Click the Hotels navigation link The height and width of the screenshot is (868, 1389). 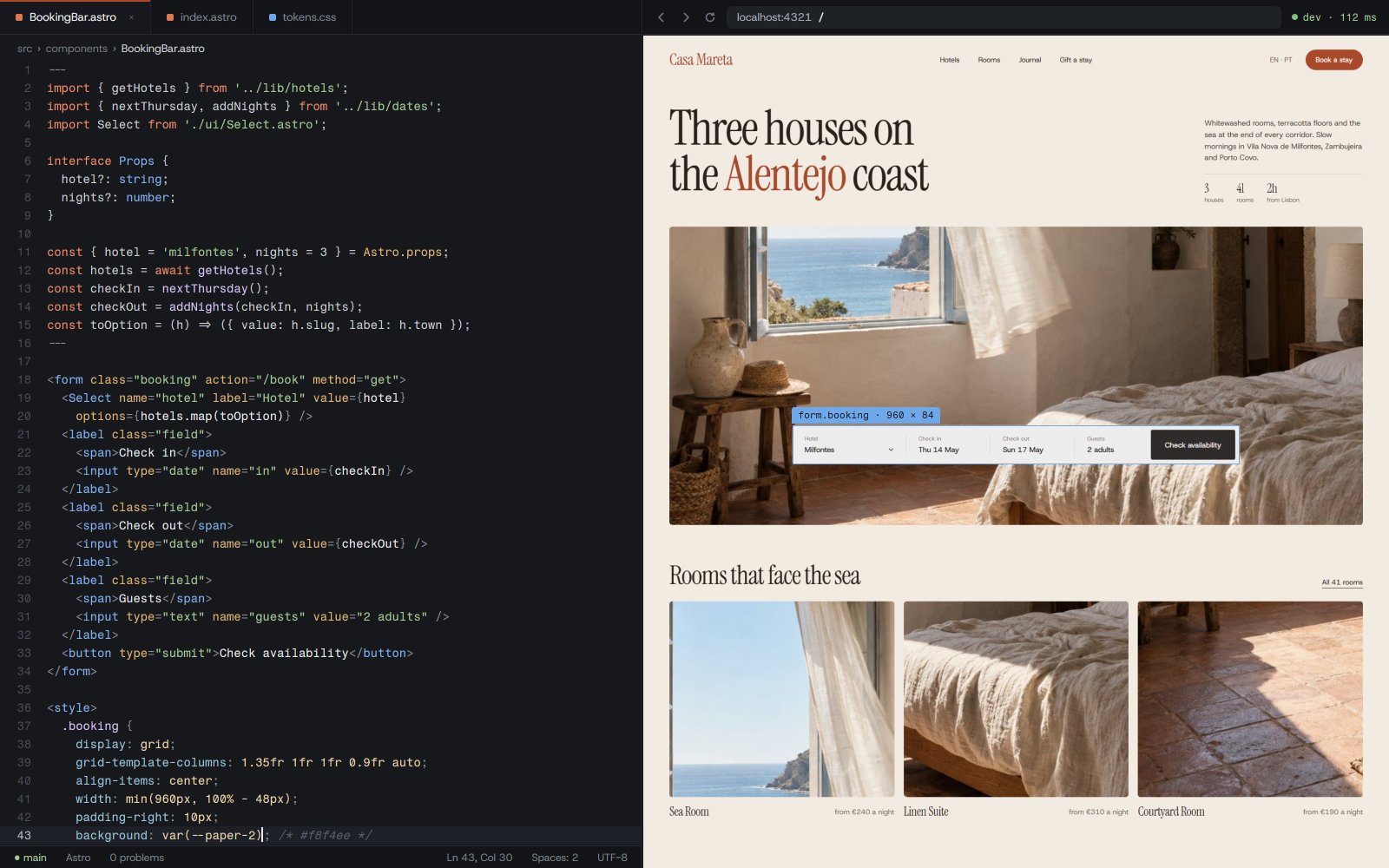click(950, 60)
